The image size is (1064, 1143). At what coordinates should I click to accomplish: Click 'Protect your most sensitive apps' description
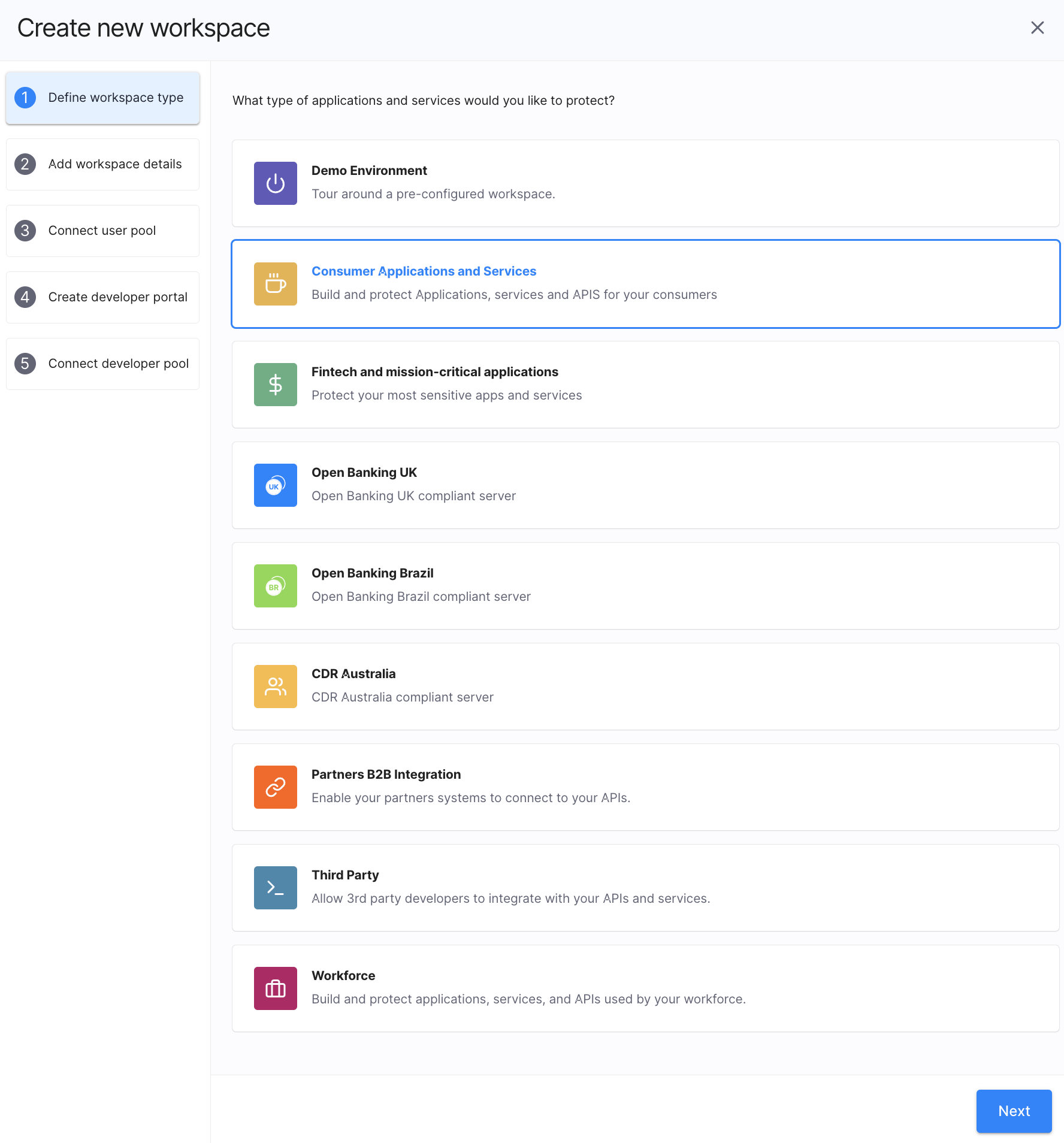click(447, 395)
